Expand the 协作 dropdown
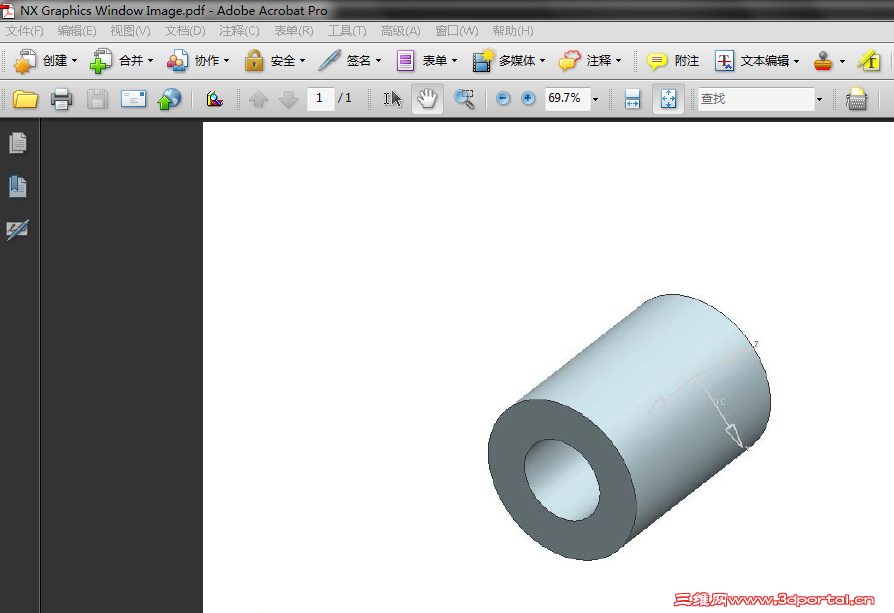Screen dimensions: 894x613 click(x=226, y=61)
